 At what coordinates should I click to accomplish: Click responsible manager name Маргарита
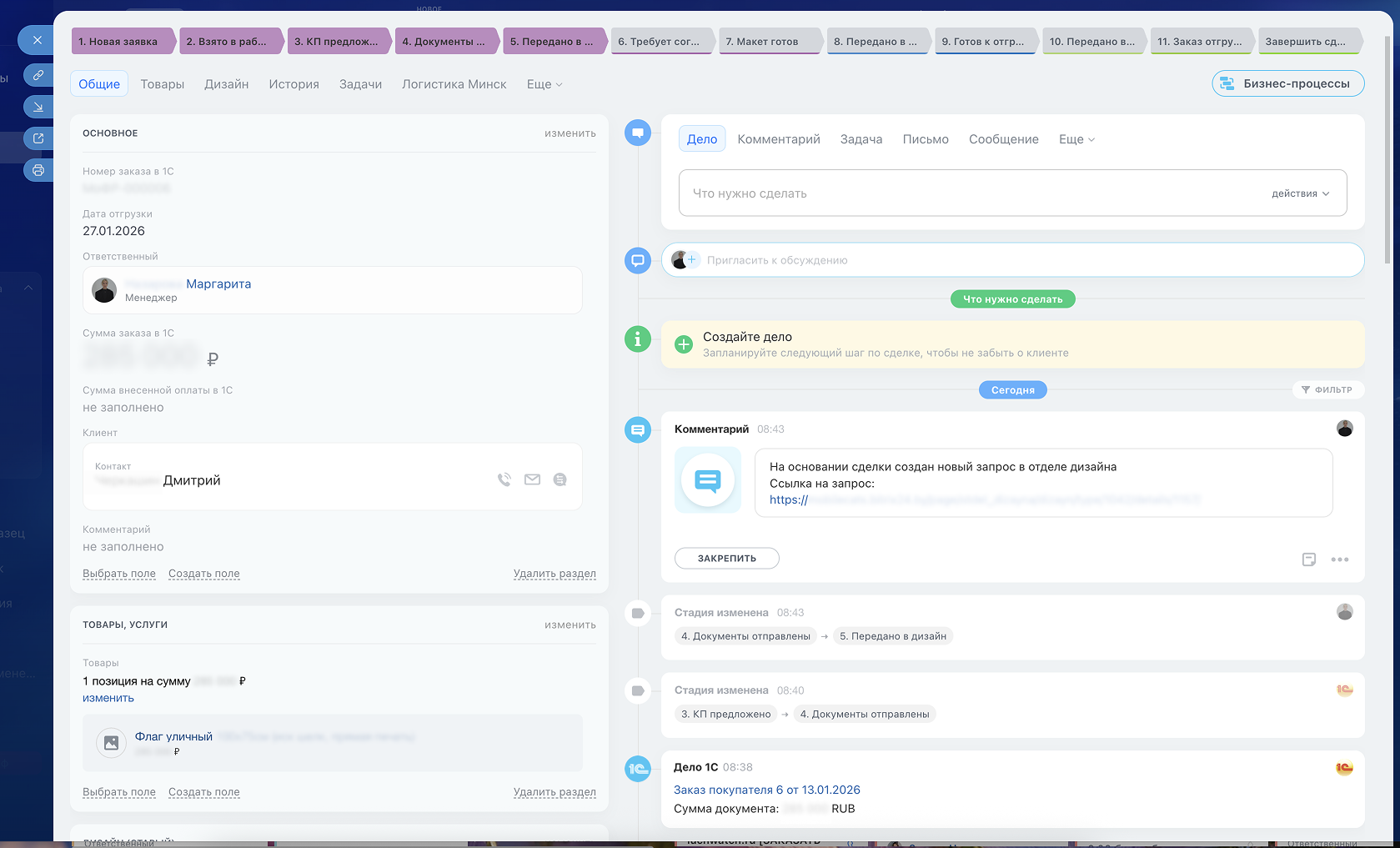[x=218, y=284]
